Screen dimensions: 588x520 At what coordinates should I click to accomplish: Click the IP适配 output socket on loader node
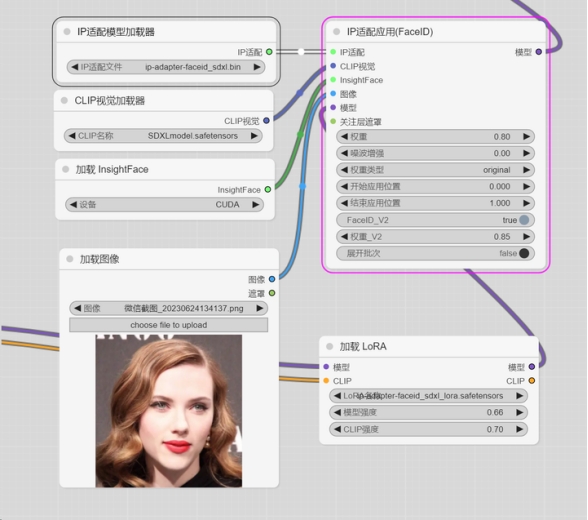click(x=269, y=52)
